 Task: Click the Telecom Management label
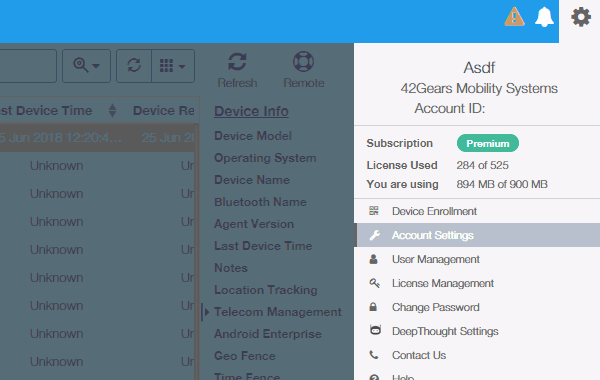277,312
